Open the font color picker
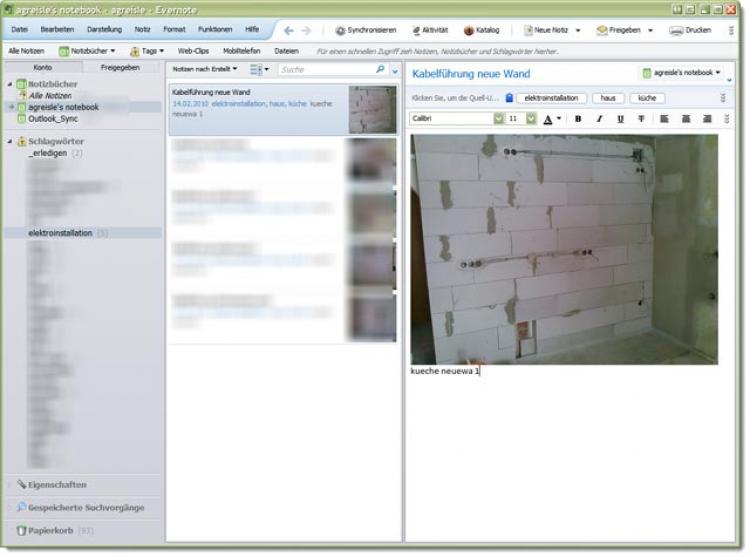The height and width of the screenshot is (557, 750). click(552, 118)
